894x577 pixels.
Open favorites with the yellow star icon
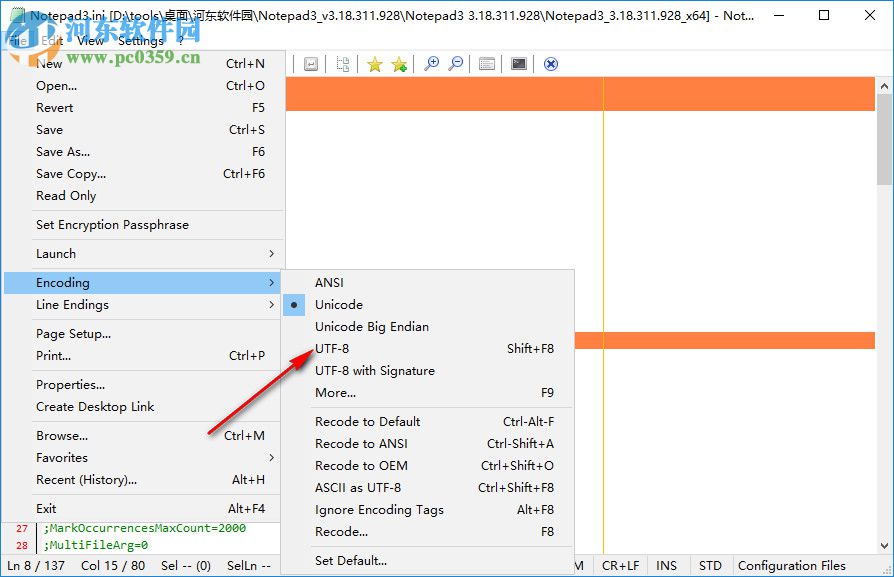(375, 64)
